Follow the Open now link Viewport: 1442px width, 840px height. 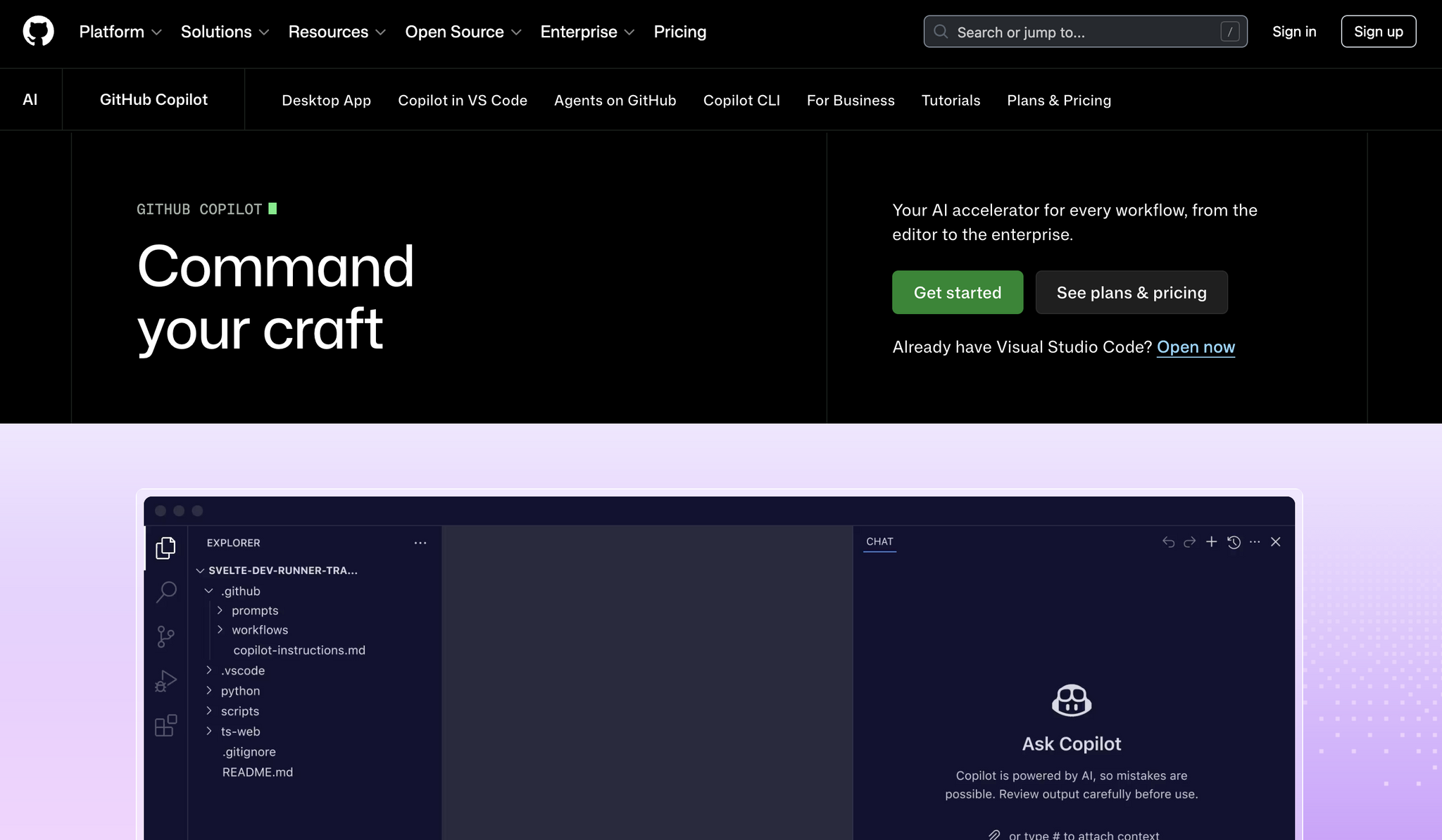click(1196, 347)
